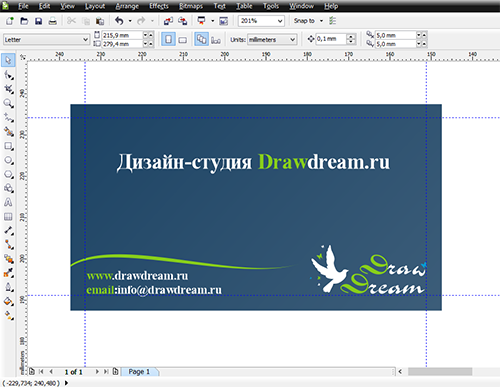
Task: Open the Welcome screen icon
Action: coord(223,21)
